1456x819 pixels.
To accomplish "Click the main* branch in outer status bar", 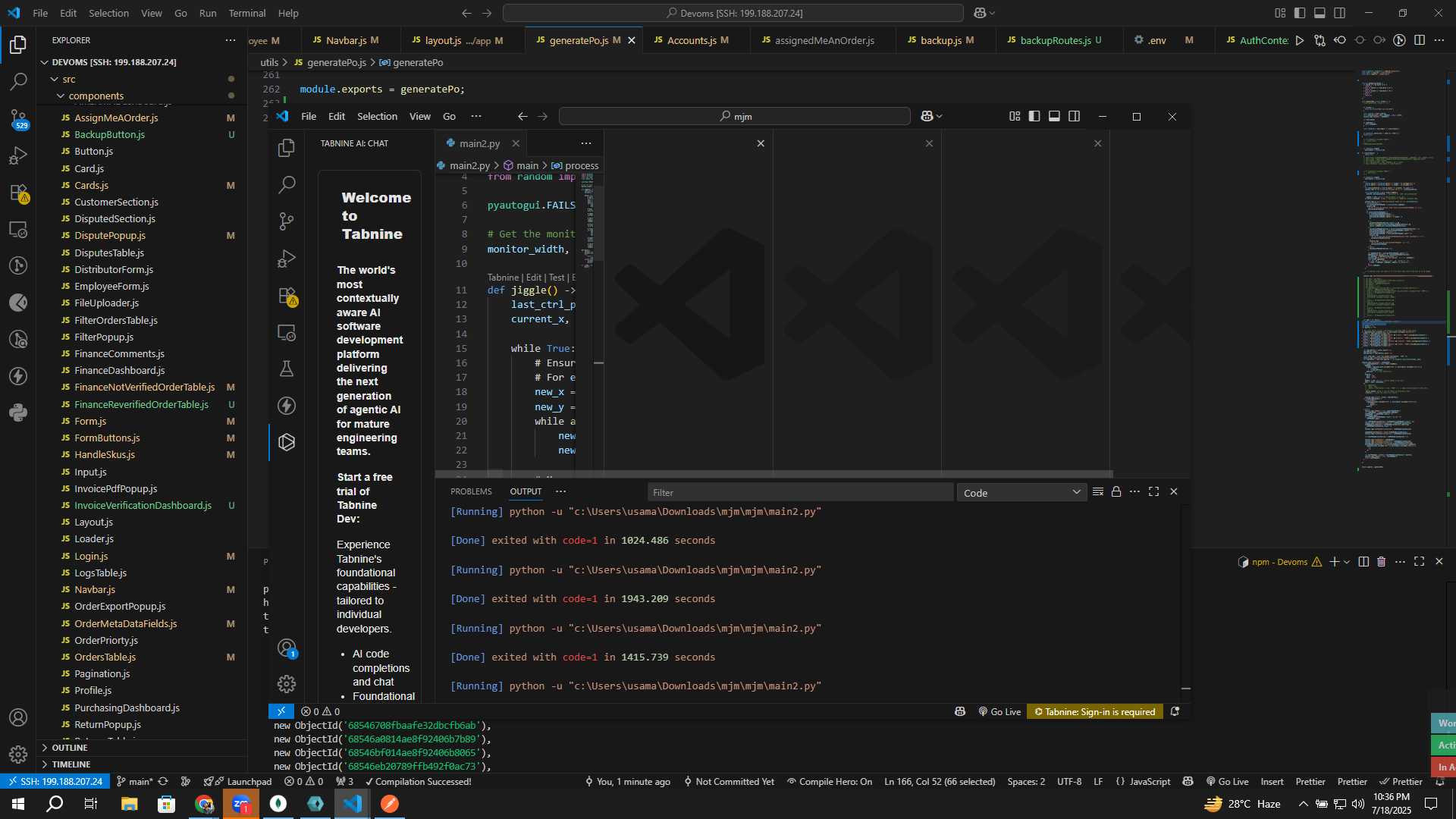I will pyautogui.click(x=134, y=782).
